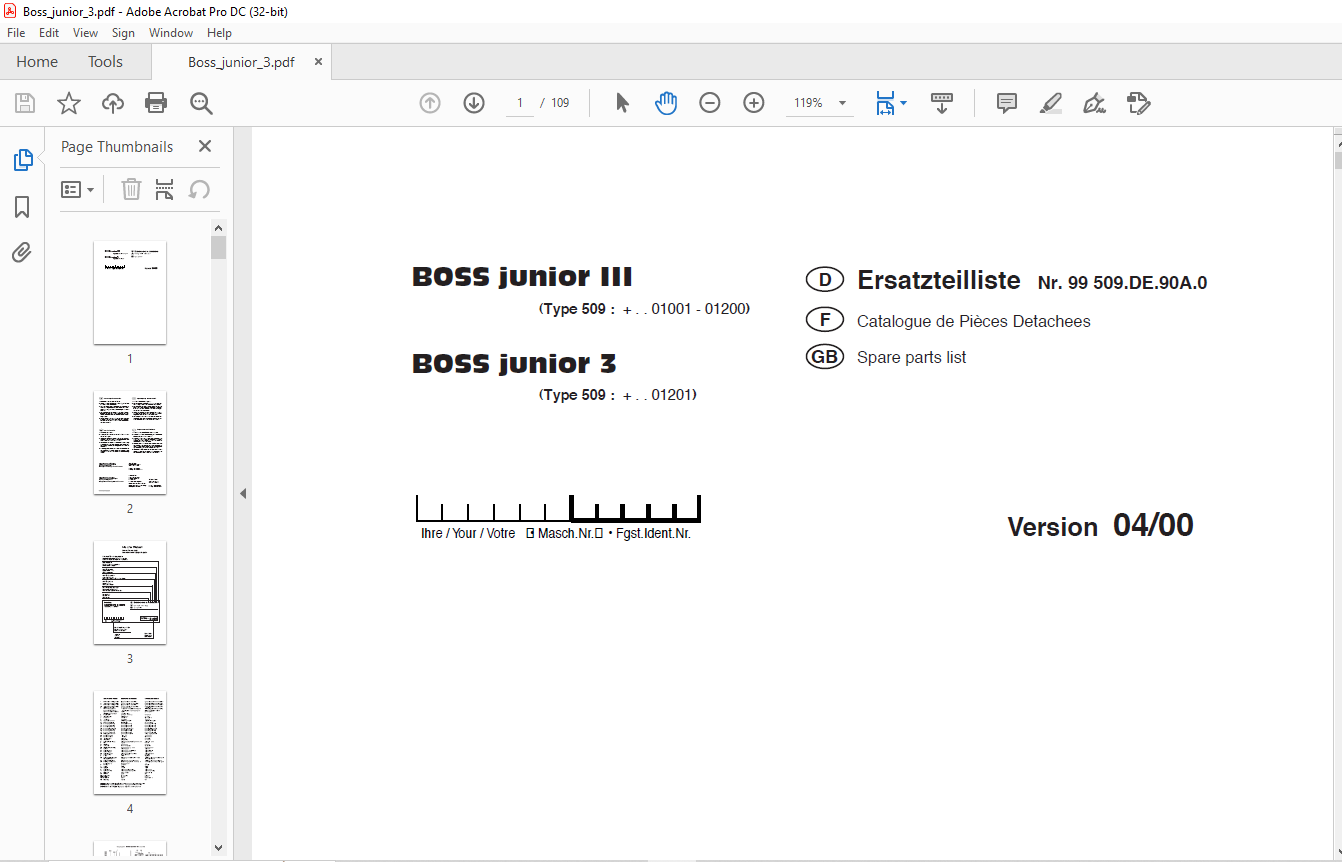Viewport: 1342px width, 862px height.
Task: Go to previous page with up arrow
Action: pyautogui.click(x=430, y=103)
